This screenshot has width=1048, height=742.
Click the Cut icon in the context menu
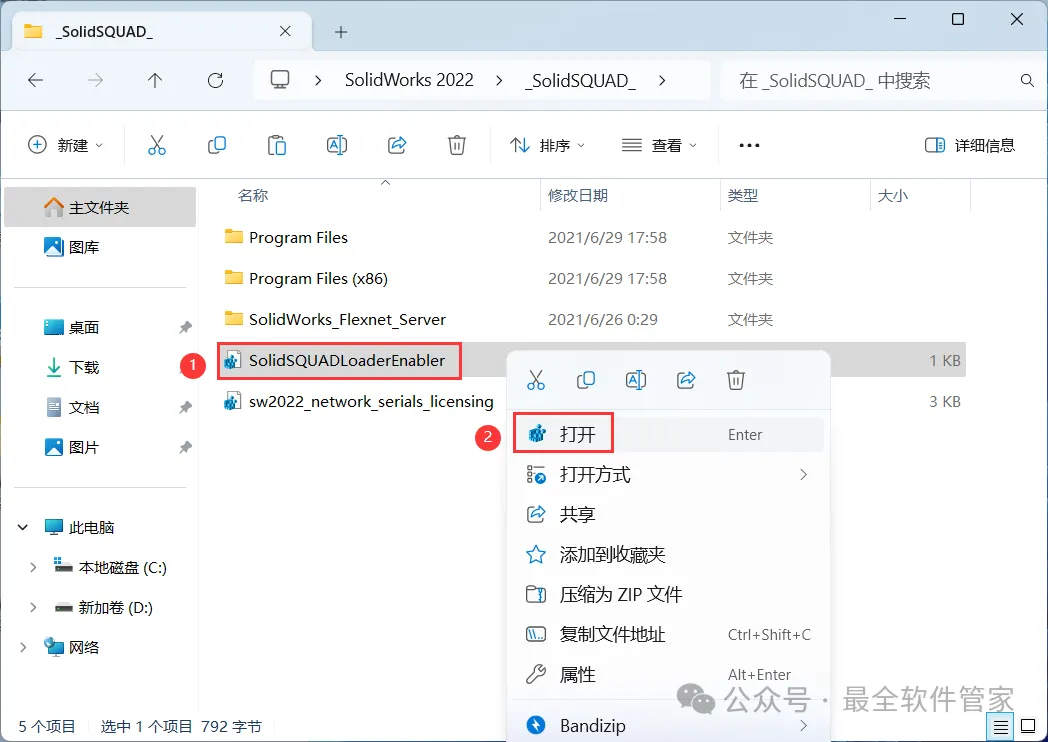(536, 380)
